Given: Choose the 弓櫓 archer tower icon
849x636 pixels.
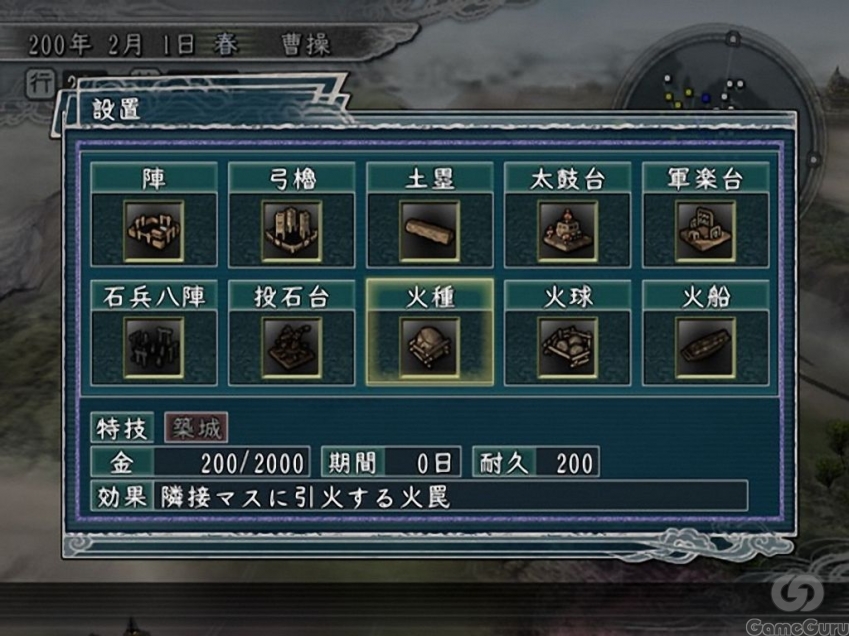Looking at the screenshot, I should pyautogui.click(x=291, y=232).
